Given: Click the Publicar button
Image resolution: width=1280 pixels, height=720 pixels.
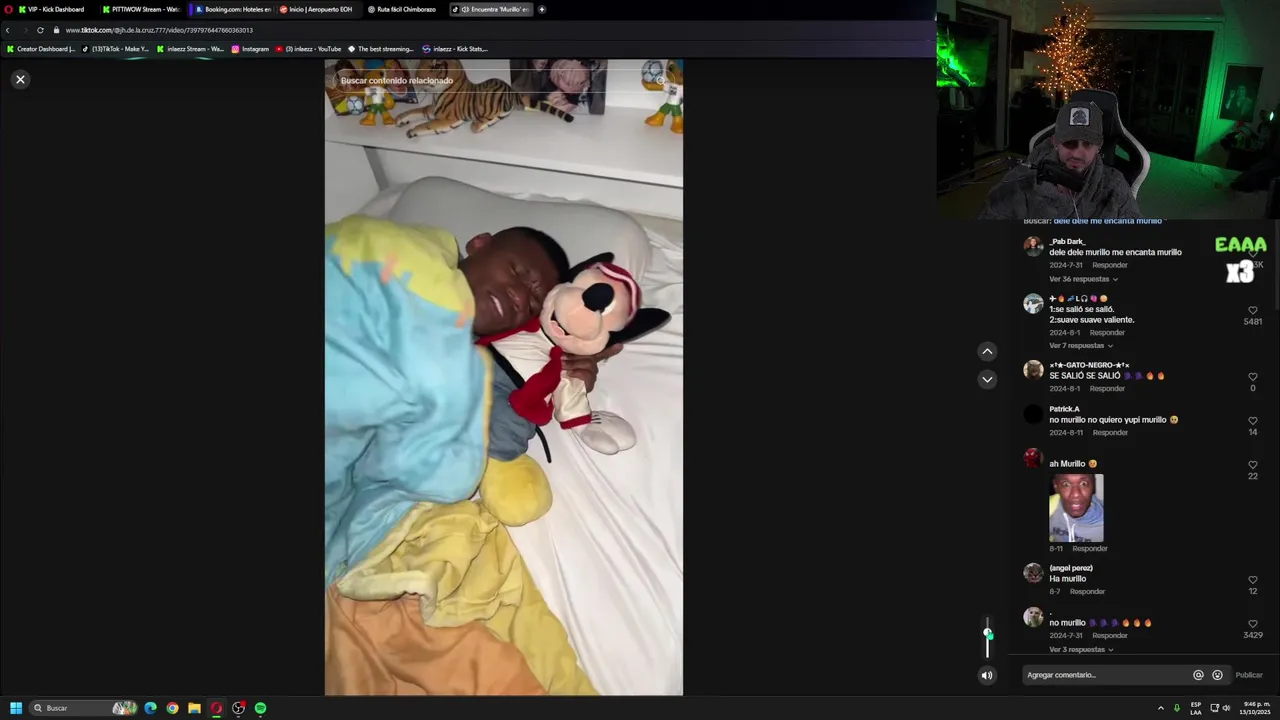Looking at the screenshot, I should coord(1249,675).
